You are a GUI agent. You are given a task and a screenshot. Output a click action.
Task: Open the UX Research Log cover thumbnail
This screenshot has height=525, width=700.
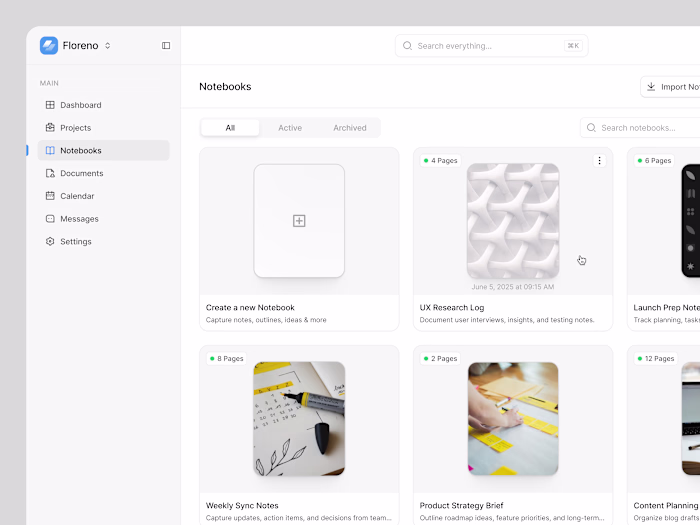click(513, 221)
